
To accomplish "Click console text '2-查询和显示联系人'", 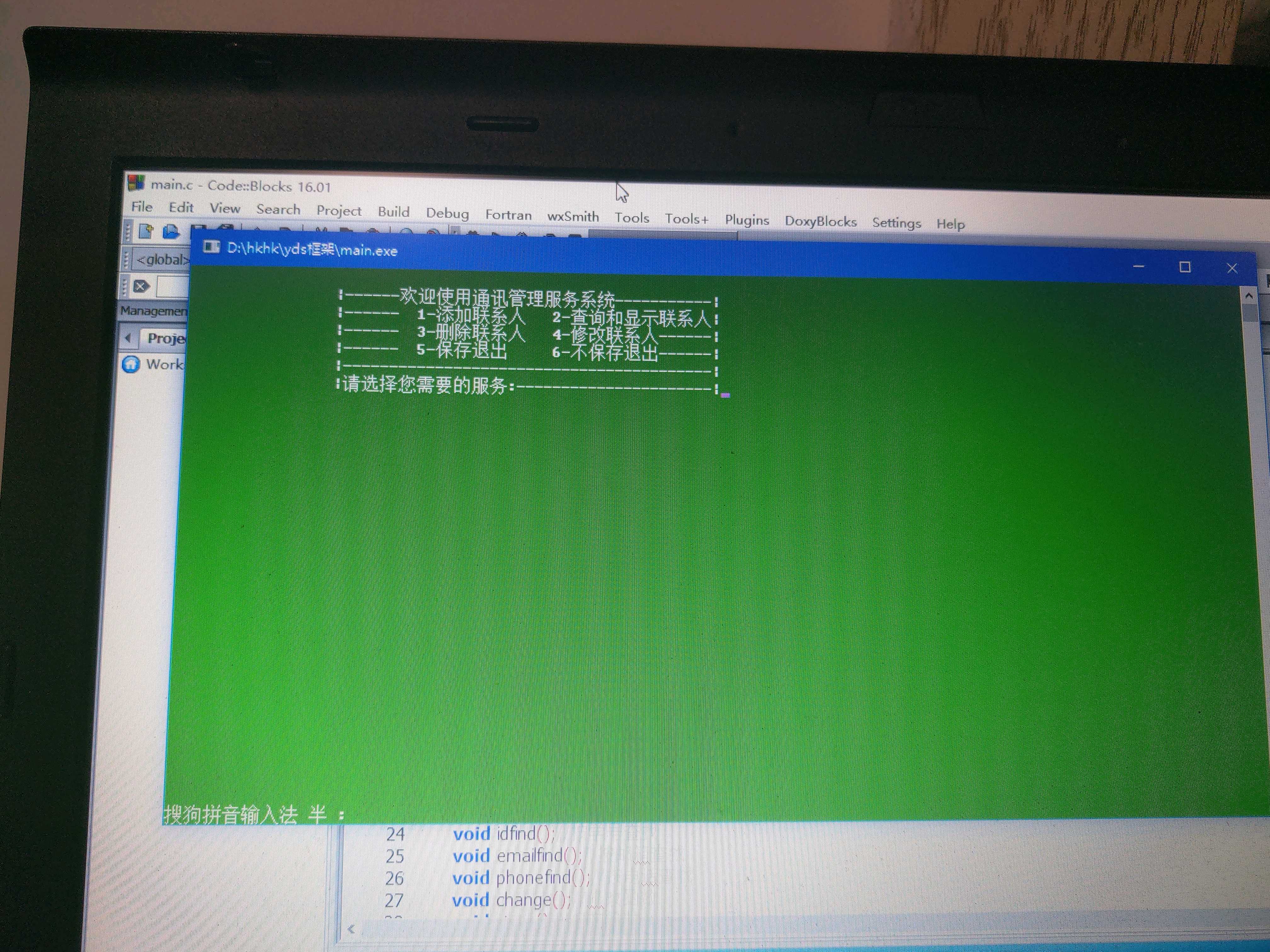I will [x=632, y=318].
